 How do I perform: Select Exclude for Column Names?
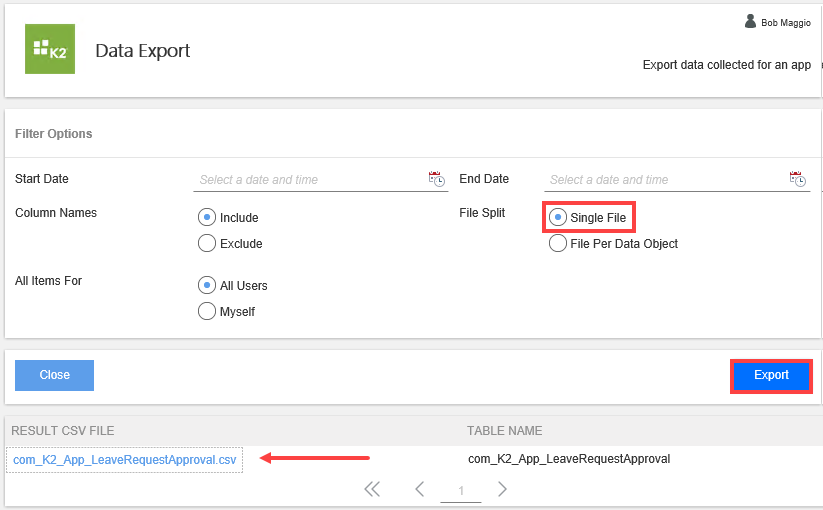pos(207,243)
